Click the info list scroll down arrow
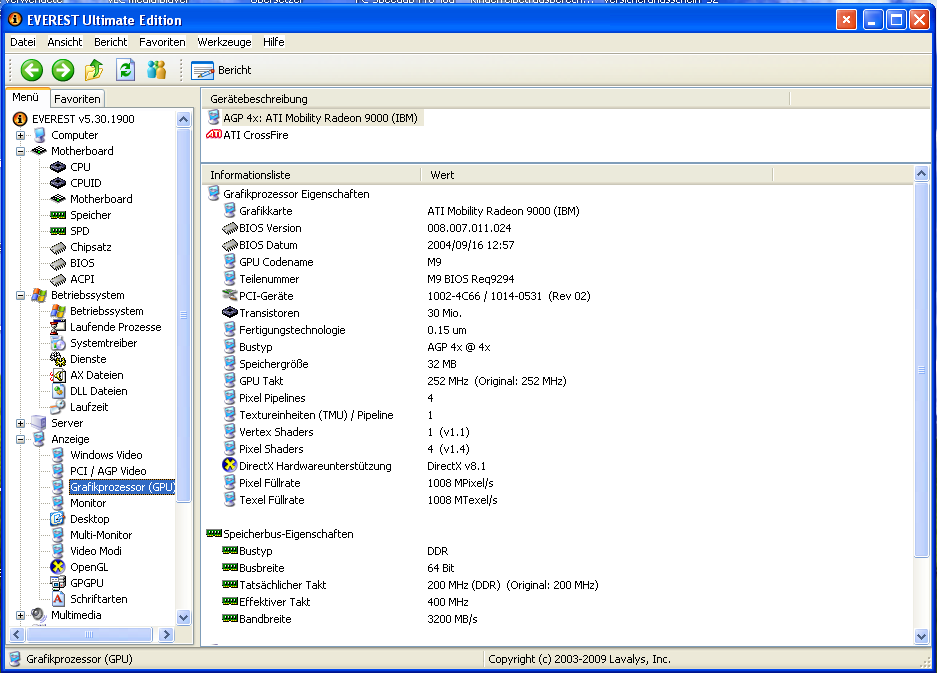 (921, 637)
